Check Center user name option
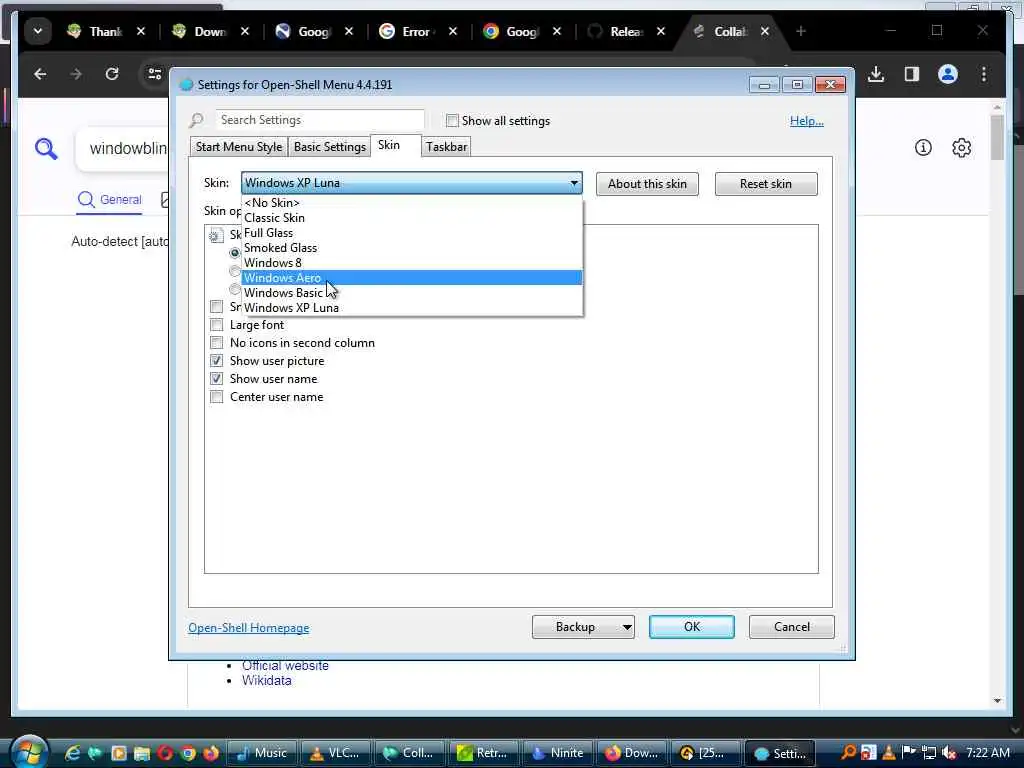 pyautogui.click(x=217, y=396)
